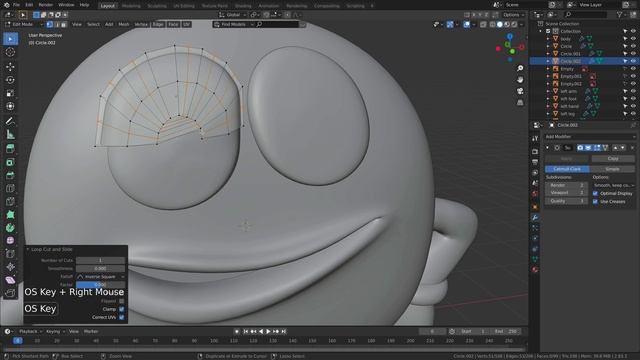This screenshot has height=360, width=640.
Task: Open the Render properties tab icon
Action: tap(535, 151)
